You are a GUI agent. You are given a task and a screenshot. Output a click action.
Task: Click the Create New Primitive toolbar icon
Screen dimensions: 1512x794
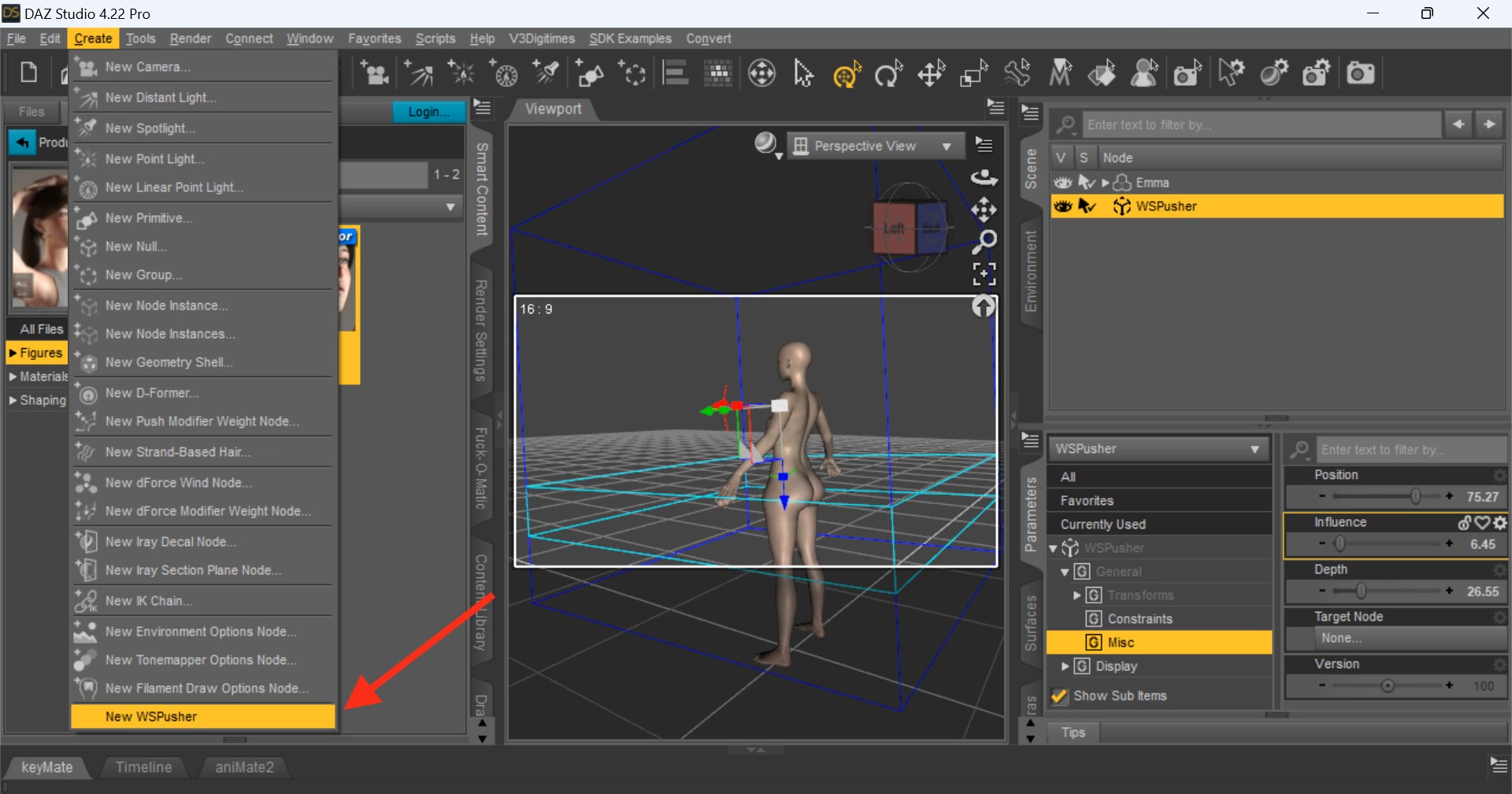click(590, 73)
